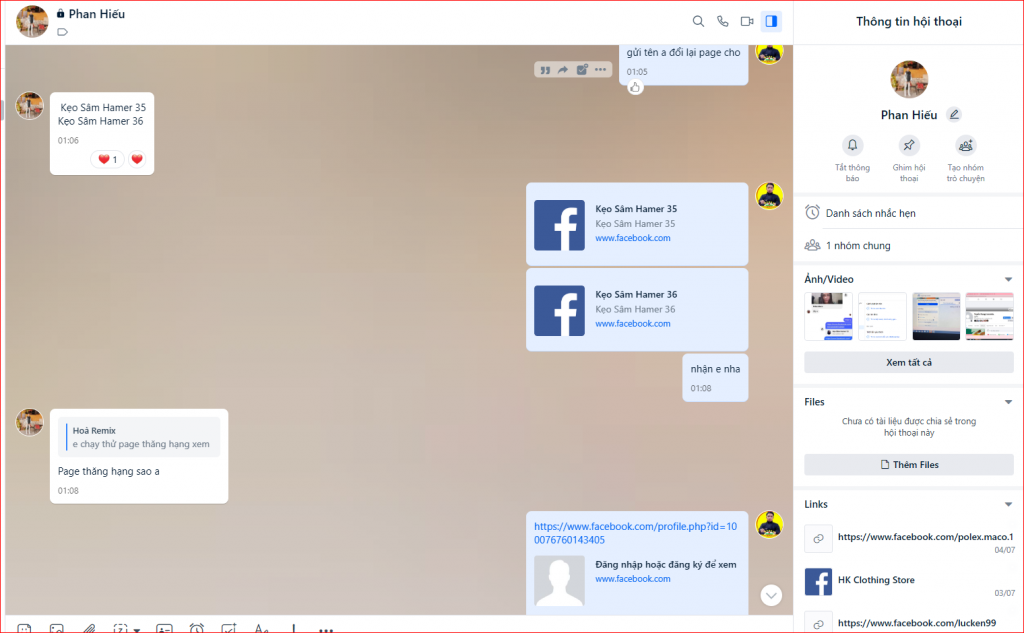Collapse the Files section
The image size is (1024, 633).
[1008, 402]
